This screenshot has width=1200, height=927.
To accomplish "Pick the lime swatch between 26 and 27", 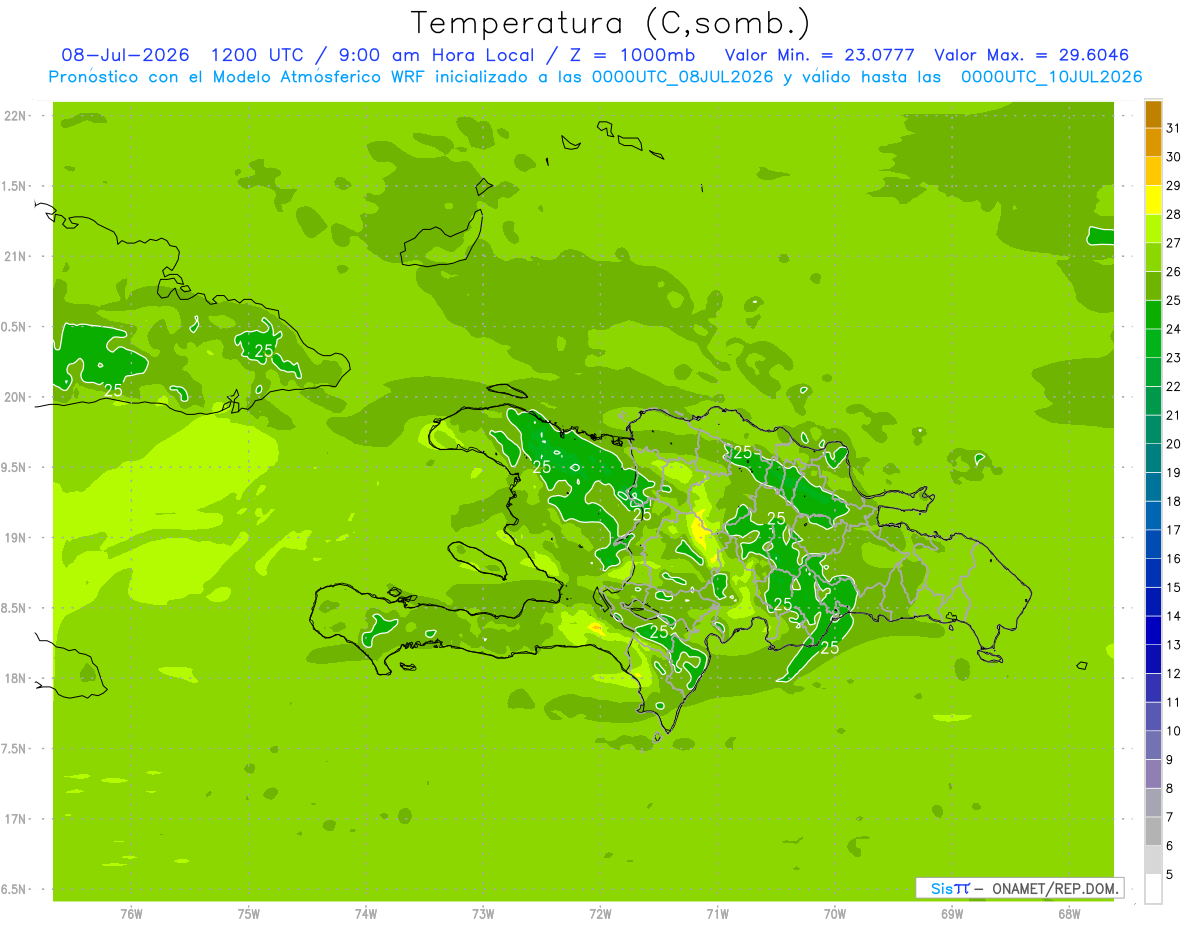I will pyautogui.click(x=1153, y=257).
